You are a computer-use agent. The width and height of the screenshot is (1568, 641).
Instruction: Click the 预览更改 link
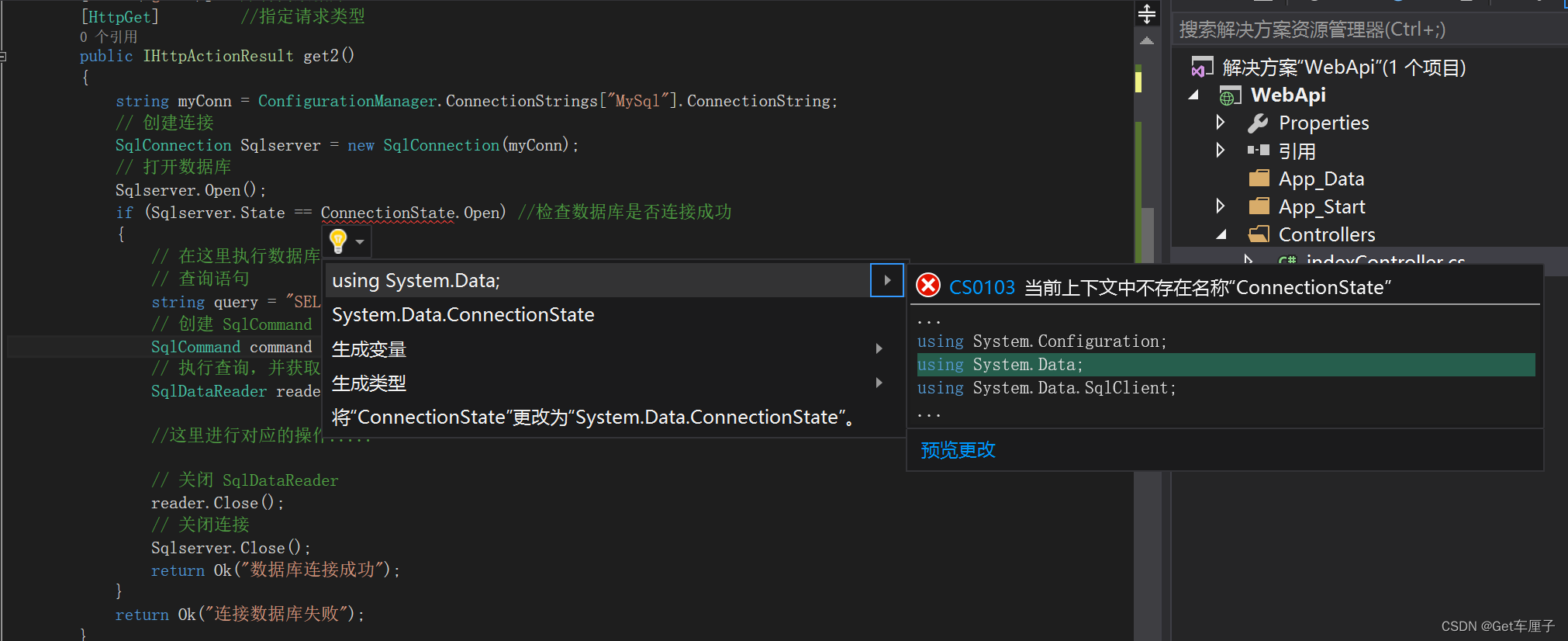958,450
